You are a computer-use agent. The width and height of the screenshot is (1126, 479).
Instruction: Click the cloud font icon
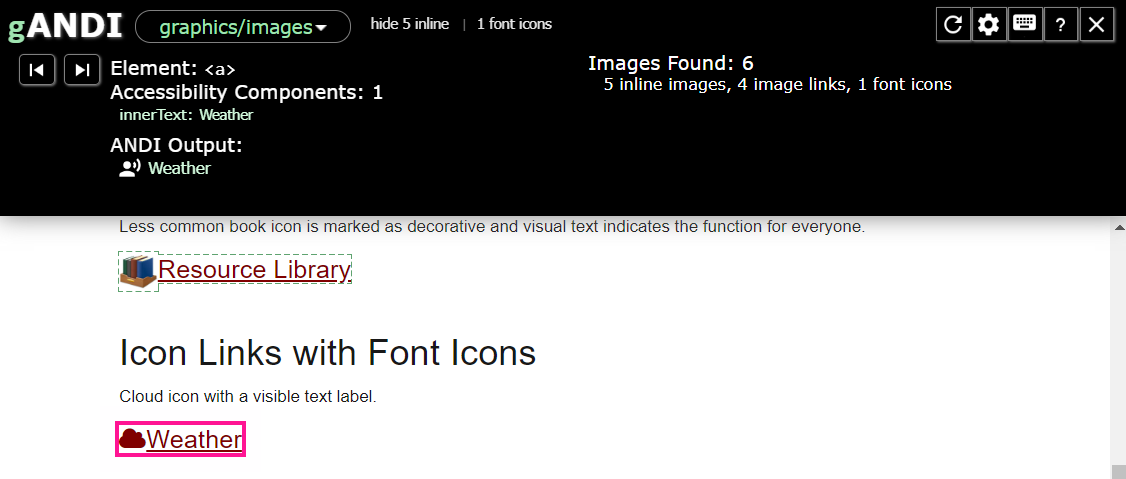(x=132, y=439)
